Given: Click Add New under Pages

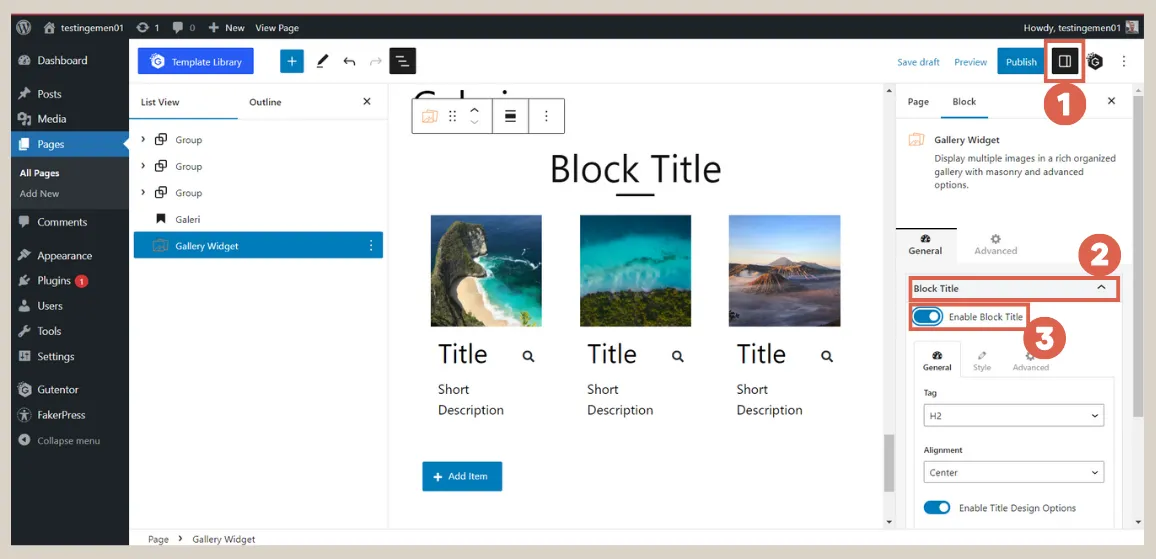Looking at the screenshot, I should click(x=39, y=193).
